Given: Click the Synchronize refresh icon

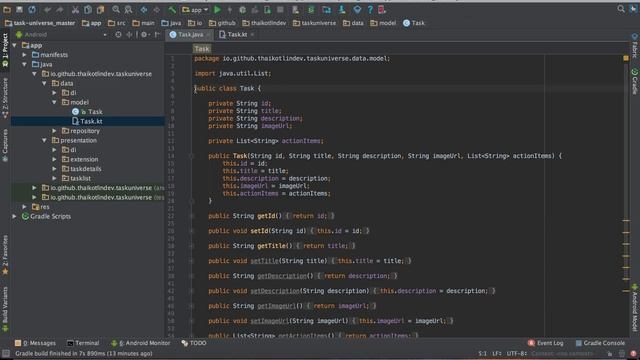Looking at the screenshot, I should (x=32, y=9).
